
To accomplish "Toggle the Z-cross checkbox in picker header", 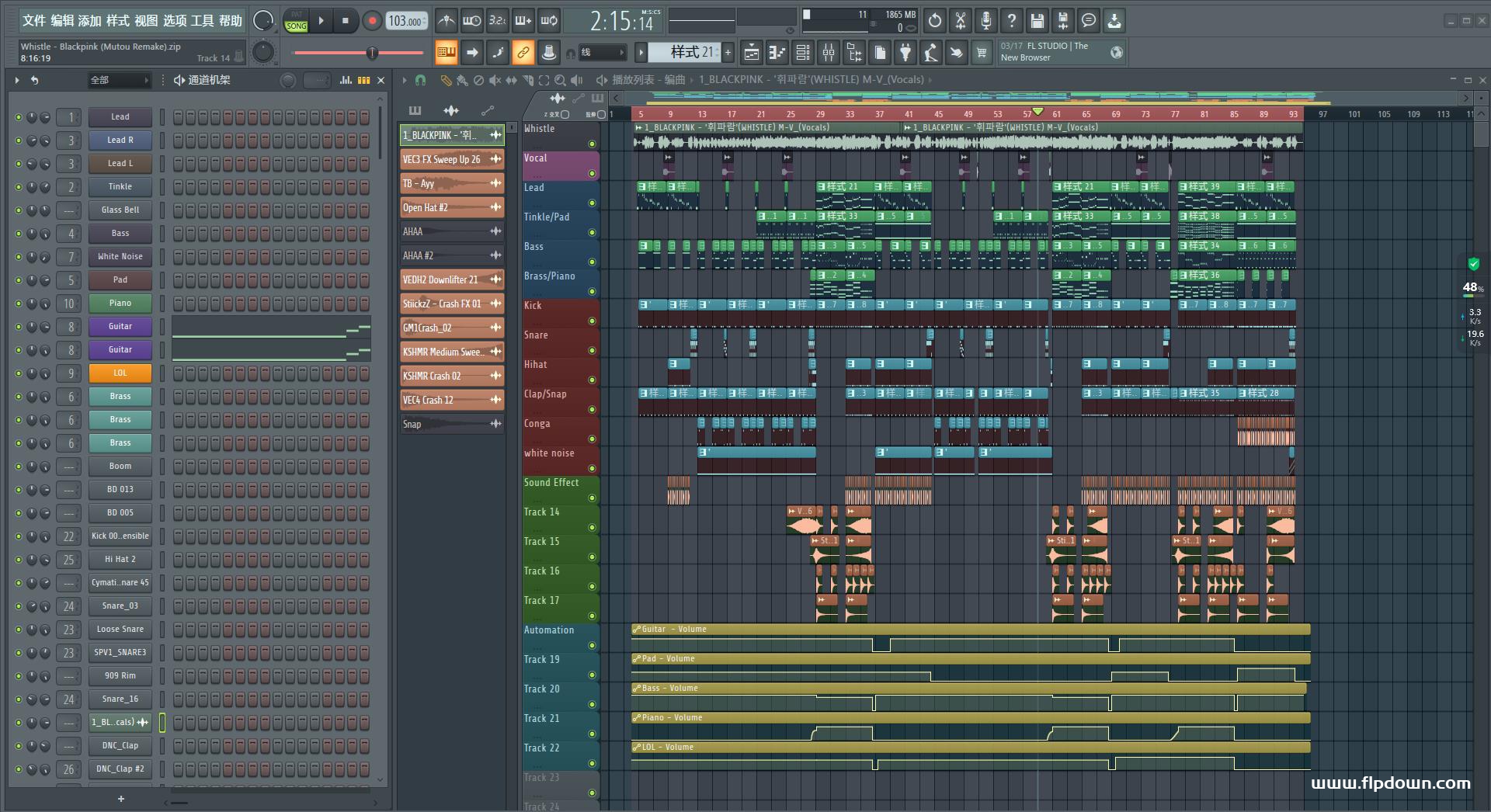I will pyautogui.click(x=565, y=114).
